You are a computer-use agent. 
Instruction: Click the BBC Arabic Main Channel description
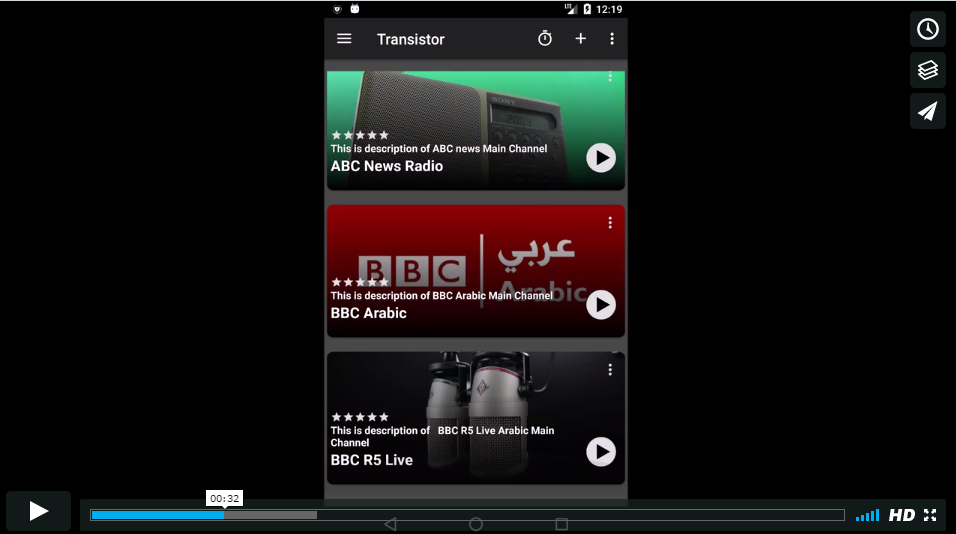point(441,296)
